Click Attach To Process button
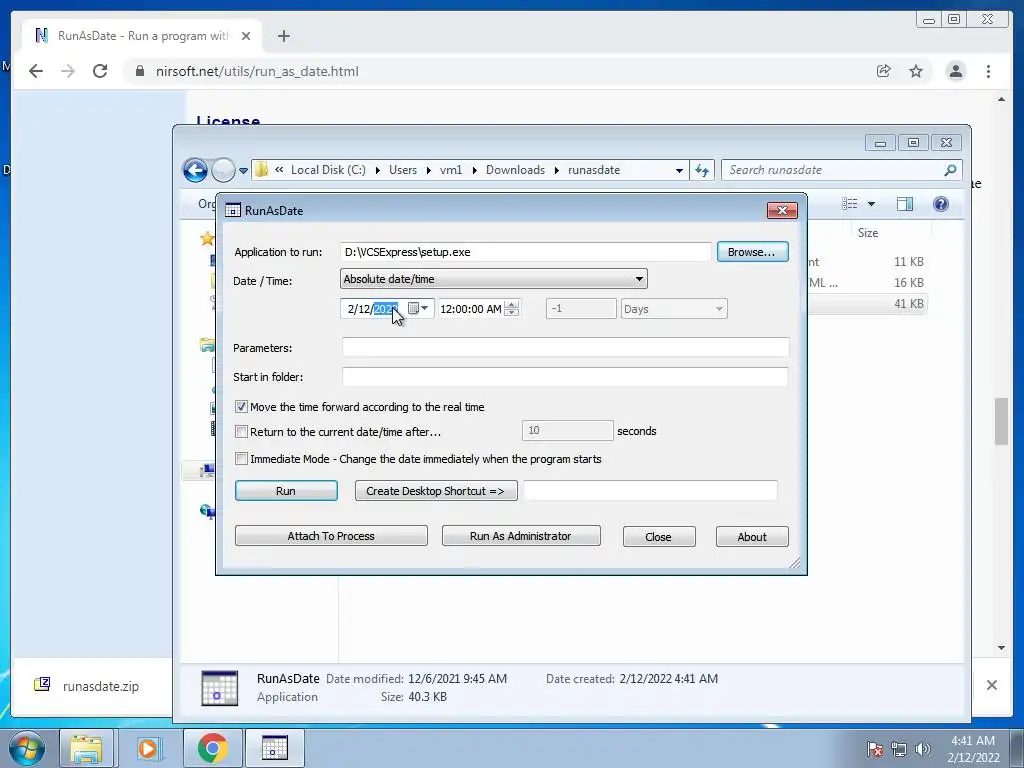 pyautogui.click(x=331, y=536)
